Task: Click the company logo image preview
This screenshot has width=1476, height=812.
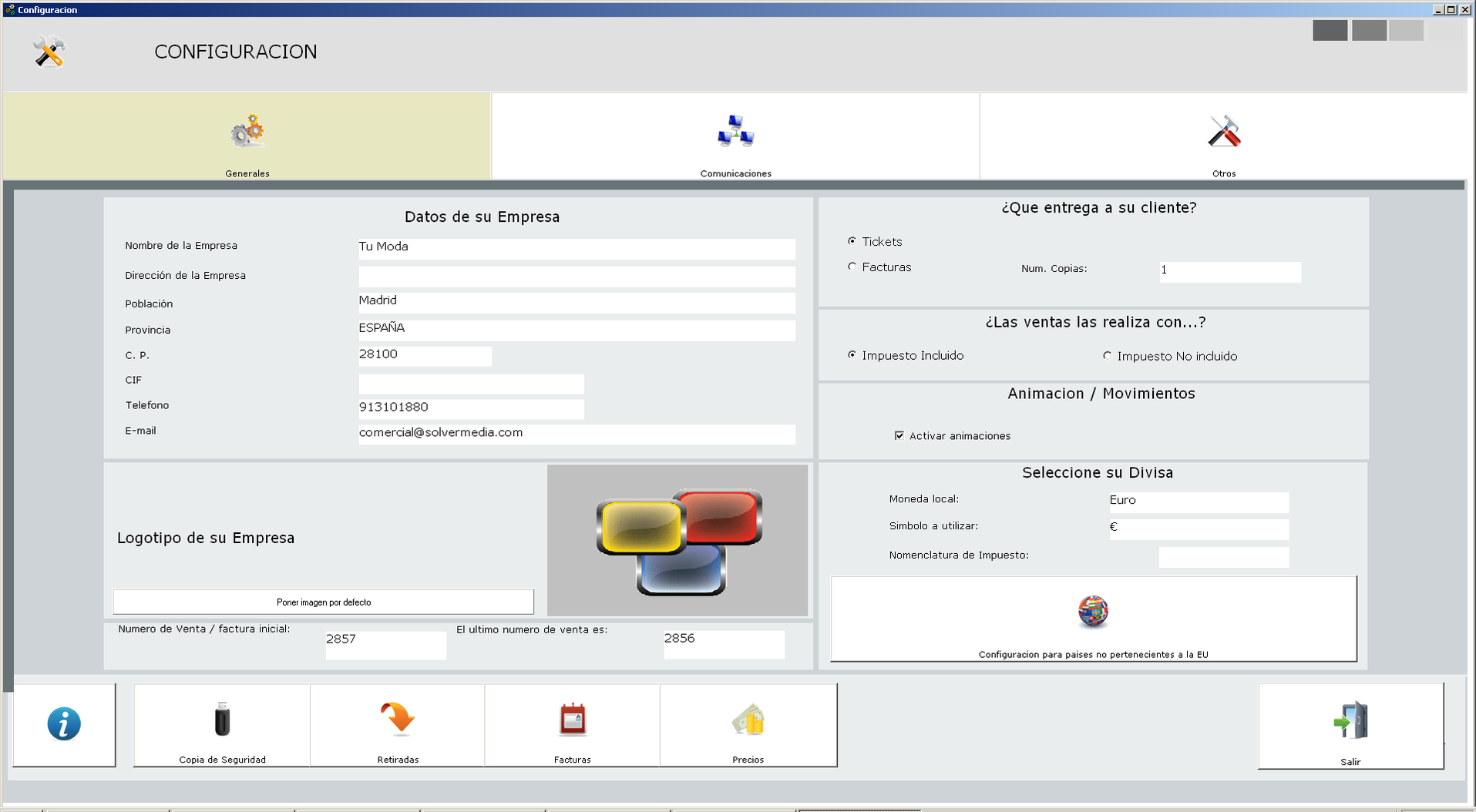Action: [x=677, y=540]
